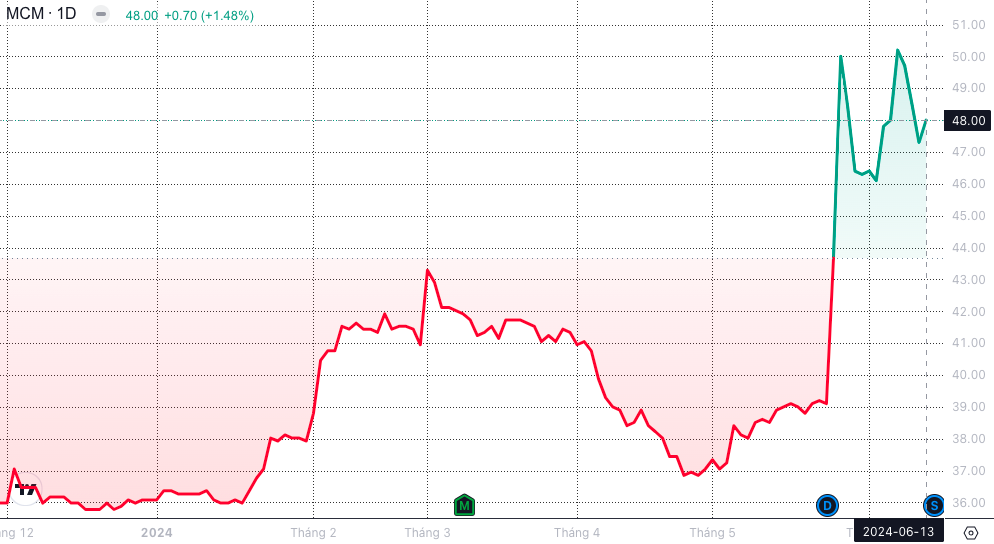Click the 40.00 price scale label
Image resolution: width=994 pixels, height=544 pixels.
tap(968, 375)
